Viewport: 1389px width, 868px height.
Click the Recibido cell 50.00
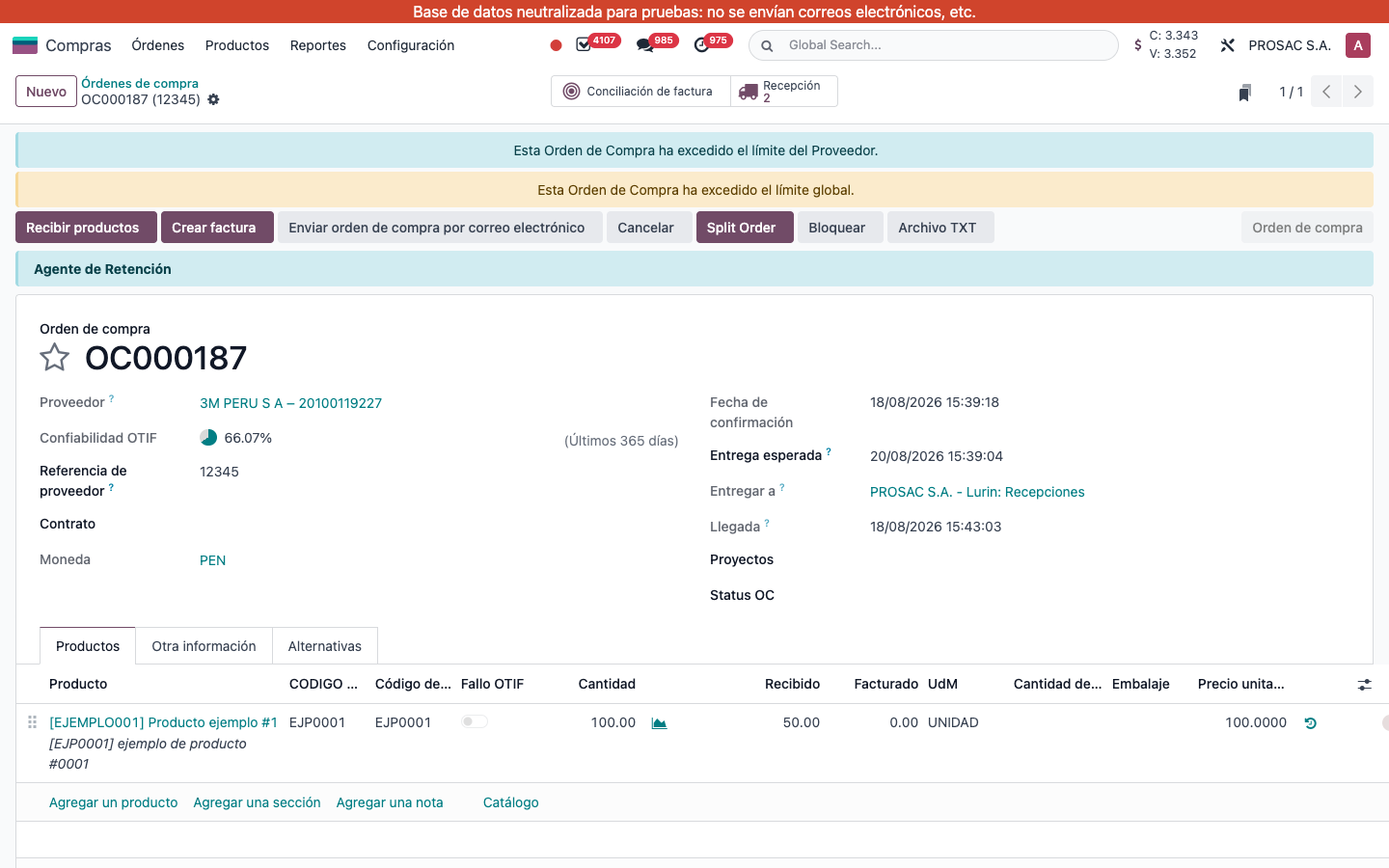802,722
